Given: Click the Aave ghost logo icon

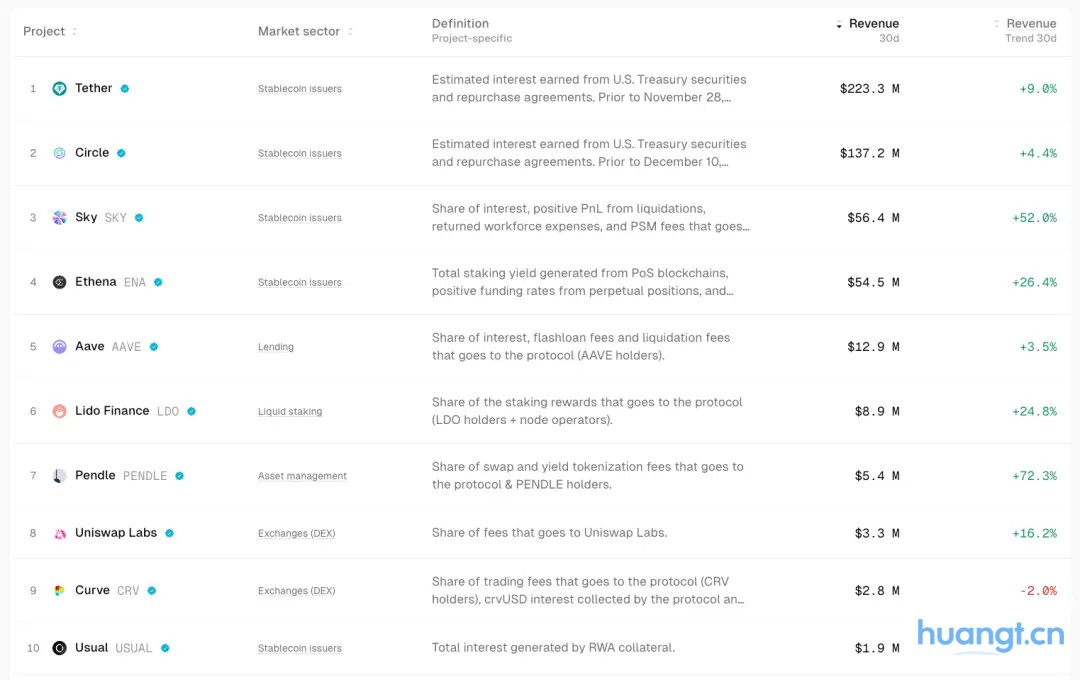Looking at the screenshot, I should pyautogui.click(x=59, y=347).
